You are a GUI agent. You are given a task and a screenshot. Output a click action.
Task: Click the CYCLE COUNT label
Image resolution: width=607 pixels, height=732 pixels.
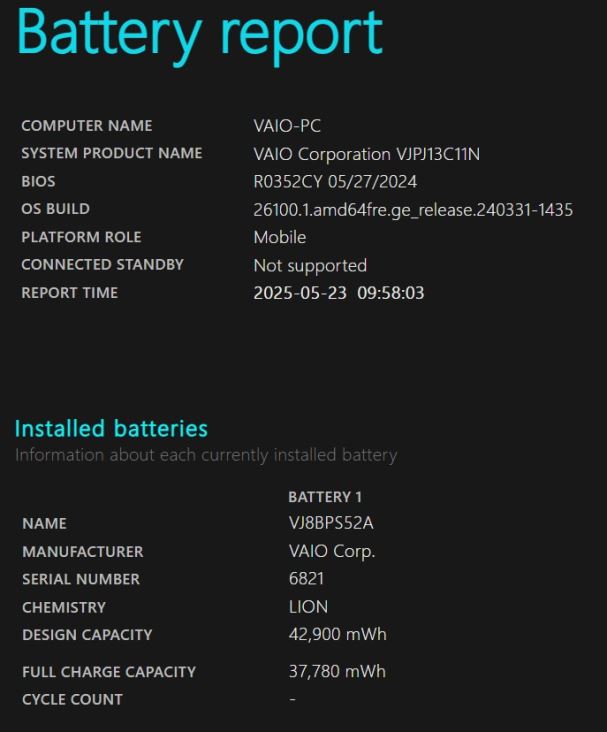click(72, 699)
